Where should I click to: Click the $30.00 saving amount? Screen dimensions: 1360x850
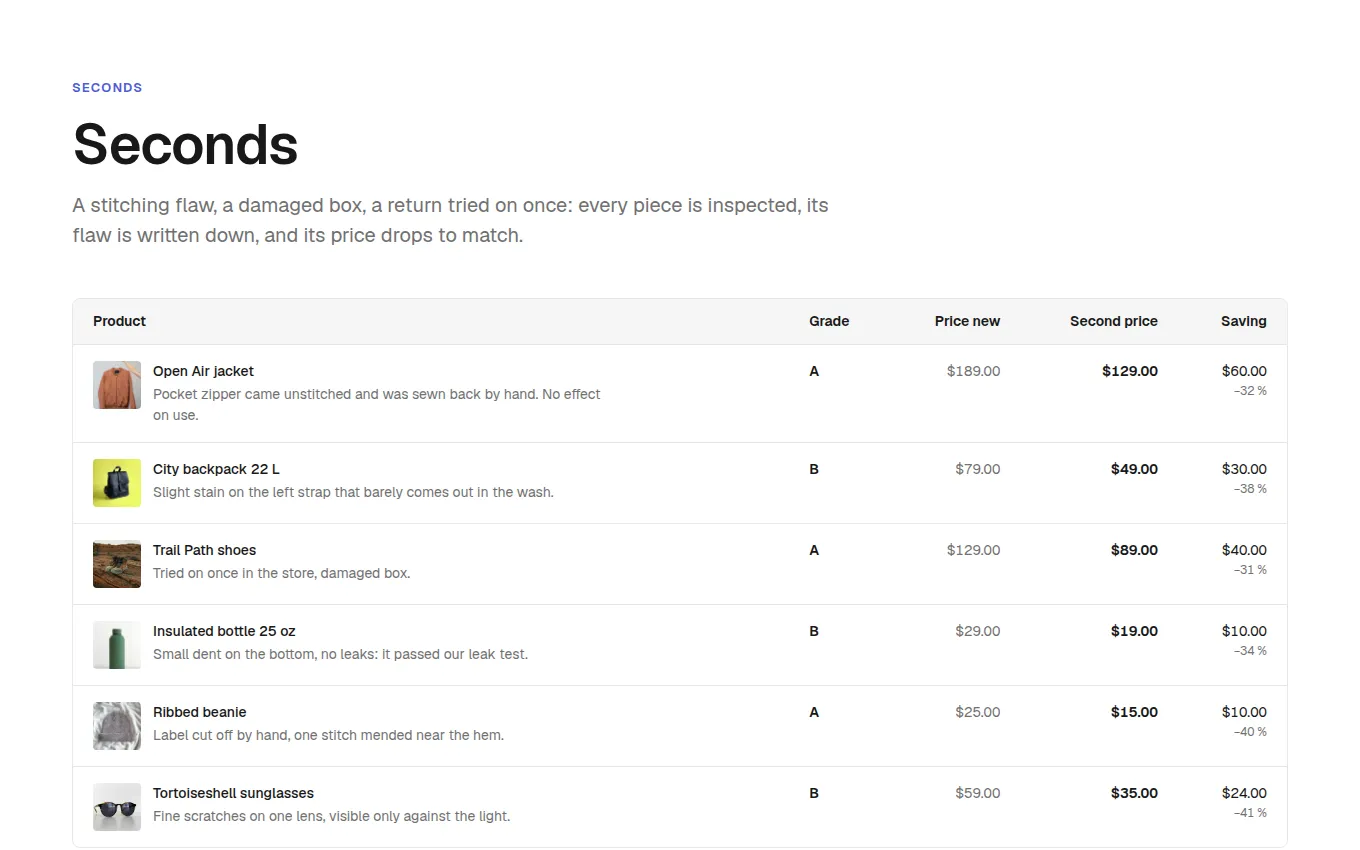[1244, 469]
